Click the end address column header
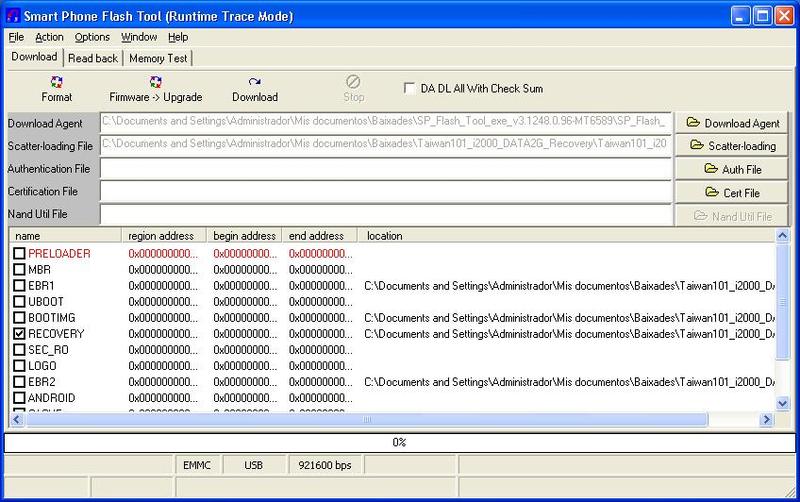This screenshot has width=800, height=502. point(319,236)
